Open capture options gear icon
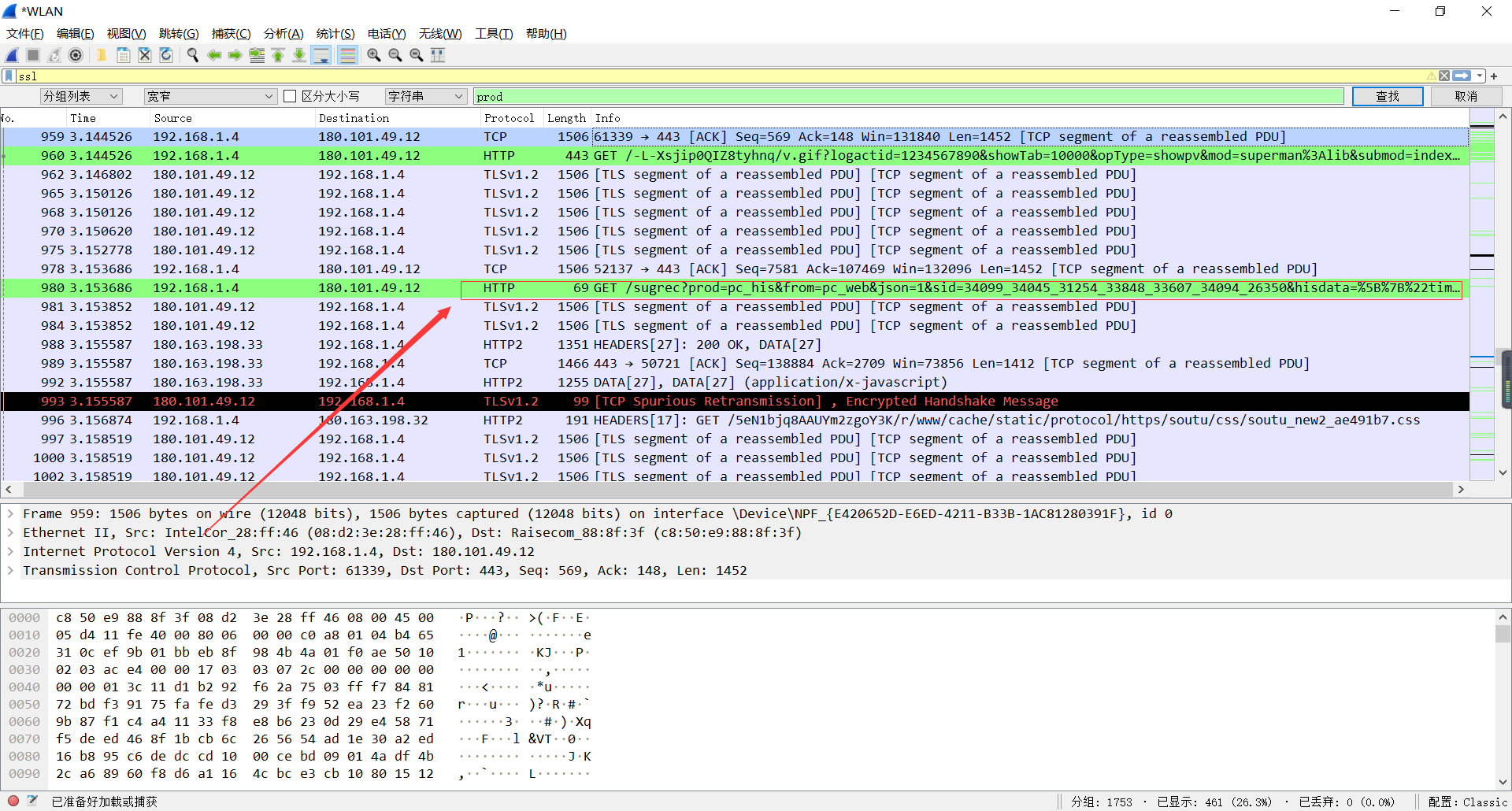This screenshot has height=811, width=1512. (x=76, y=55)
